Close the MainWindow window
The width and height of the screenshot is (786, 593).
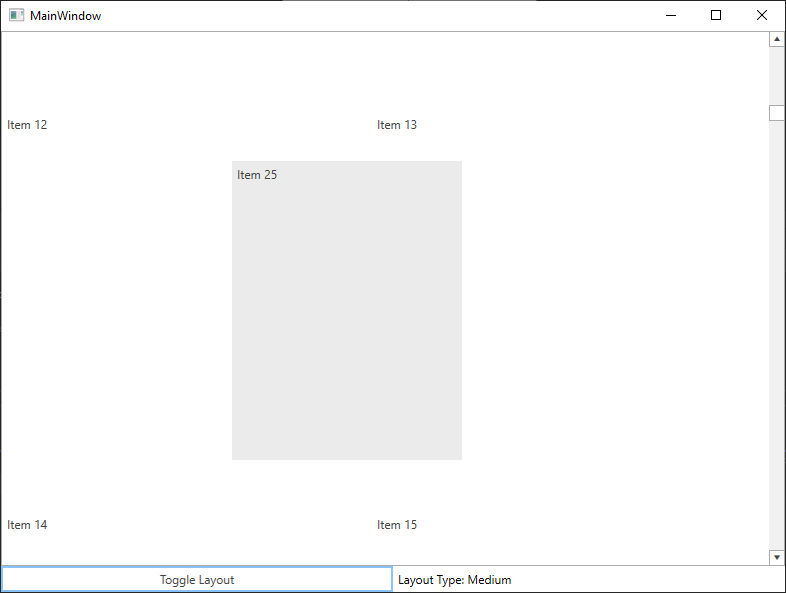(761, 16)
